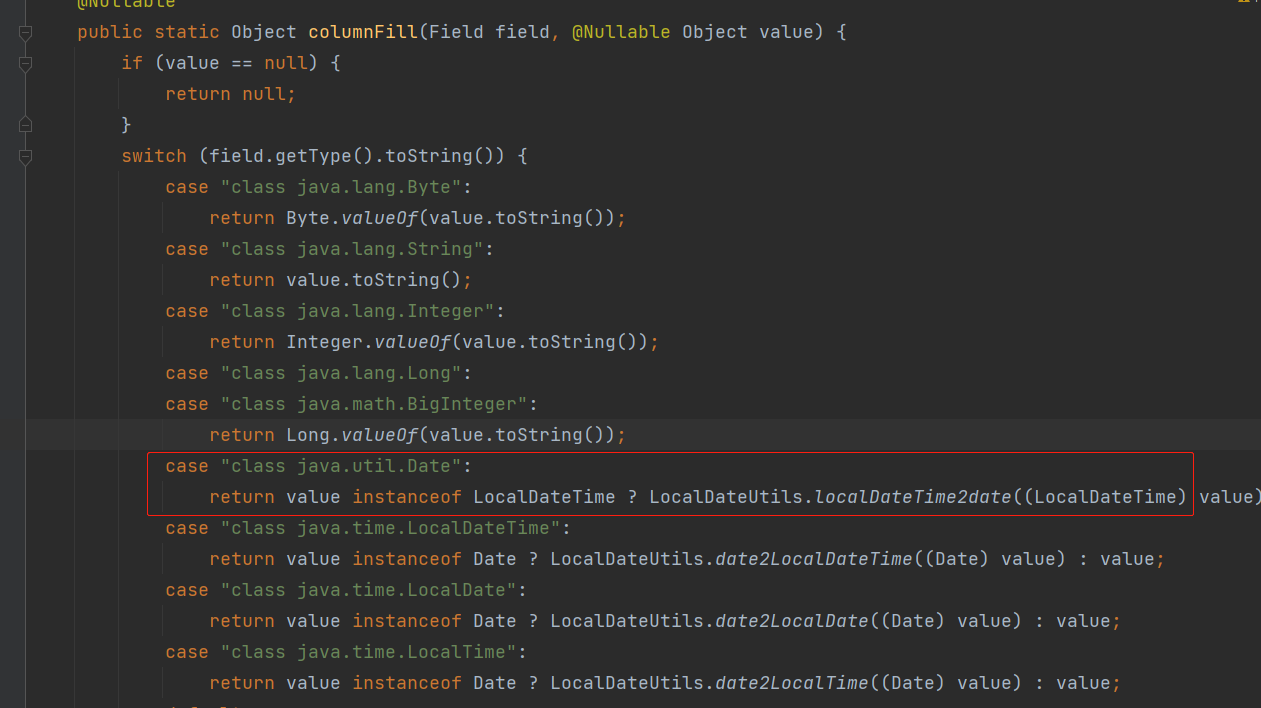Click the 'date2LocalTime' method call

tap(792, 683)
